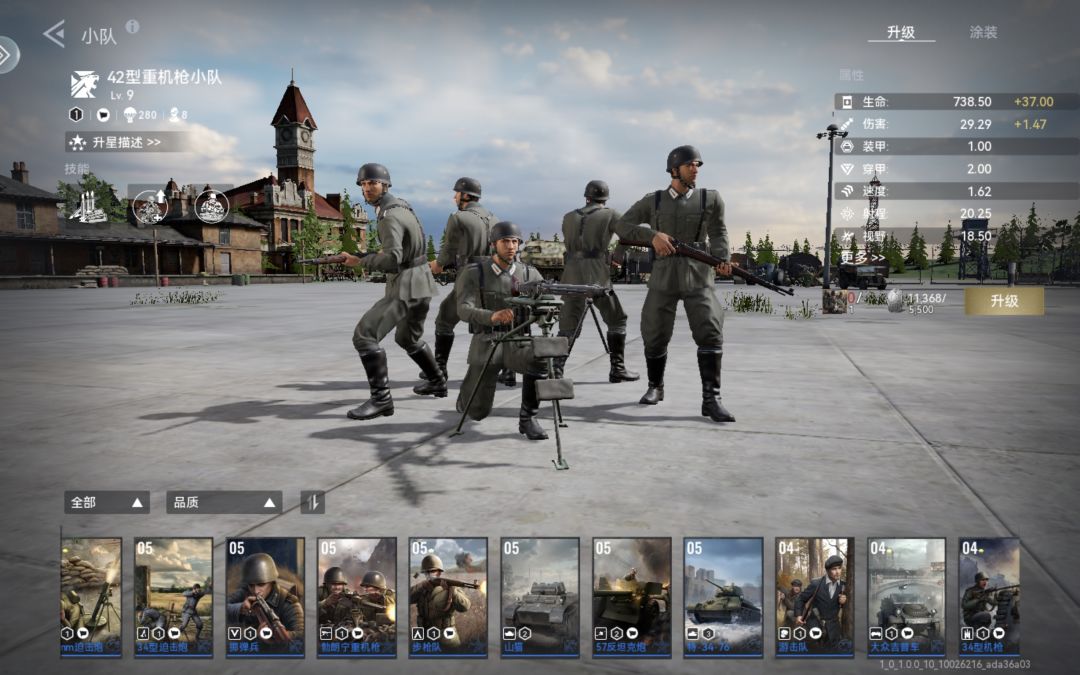Expand the side panel chevron at left edge
This screenshot has height=675, width=1080.
coord(6,55)
